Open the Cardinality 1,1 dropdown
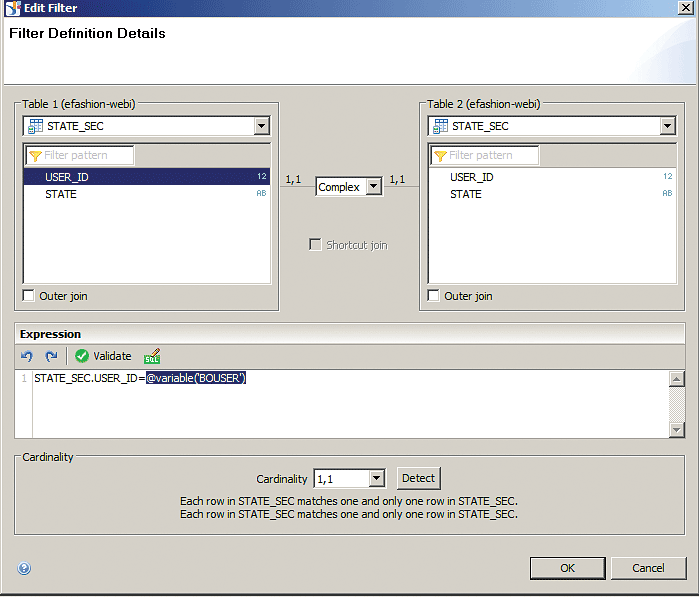Viewport: 699px width, 597px height. click(x=376, y=478)
